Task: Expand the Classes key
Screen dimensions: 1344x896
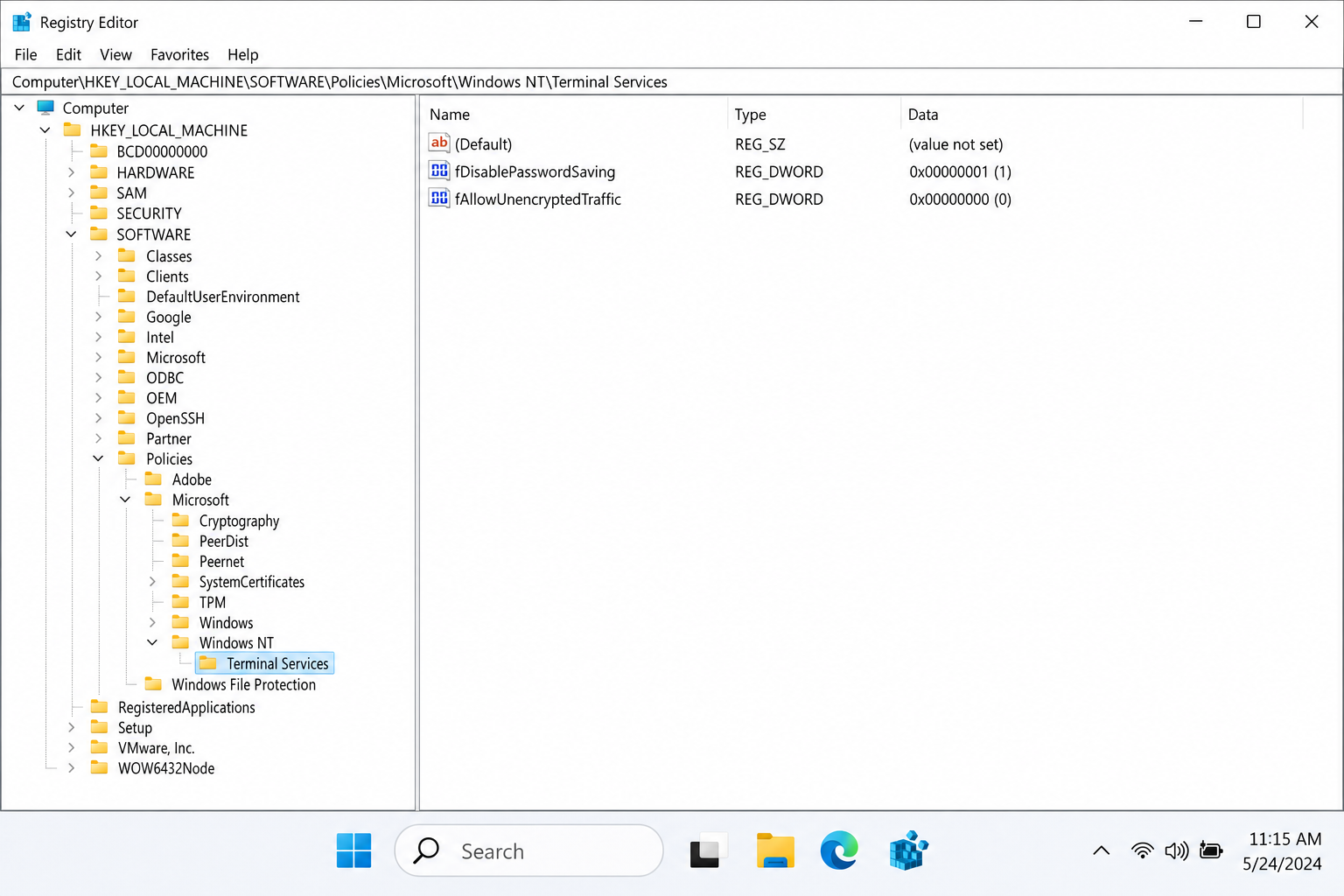Action: tap(99, 255)
